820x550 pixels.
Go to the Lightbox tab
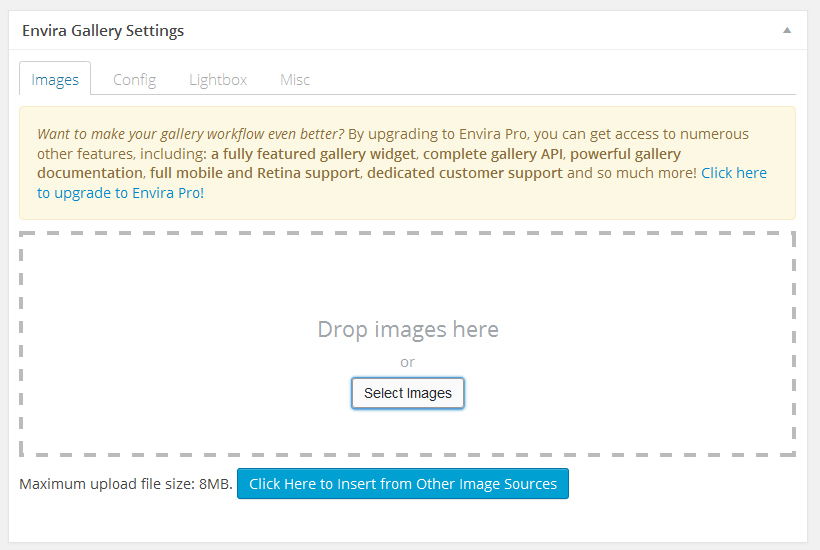[218, 79]
